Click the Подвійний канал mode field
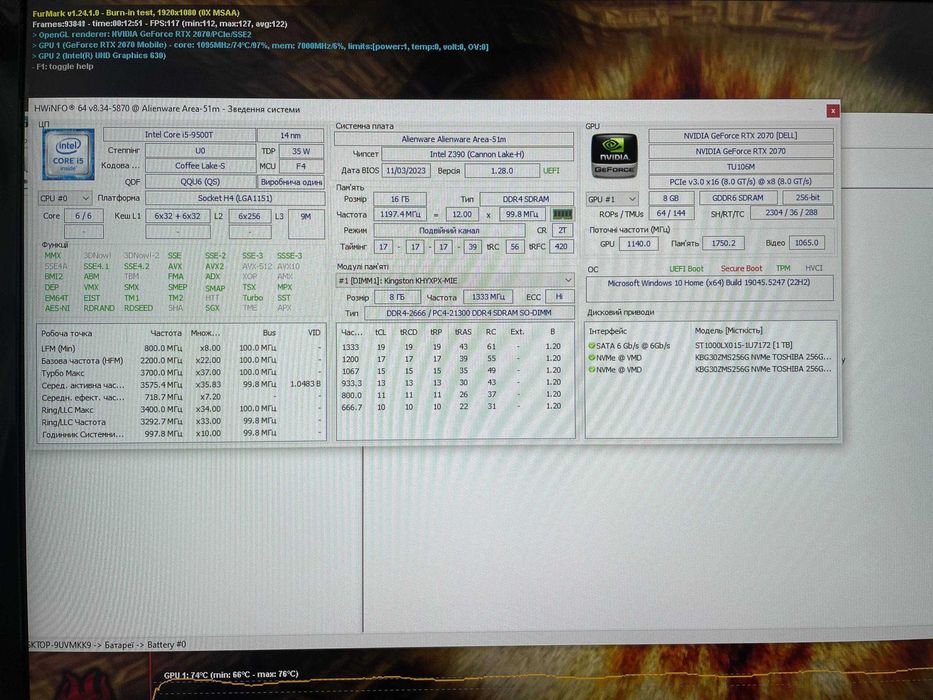The width and height of the screenshot is (933, 700). coord(449,230)
